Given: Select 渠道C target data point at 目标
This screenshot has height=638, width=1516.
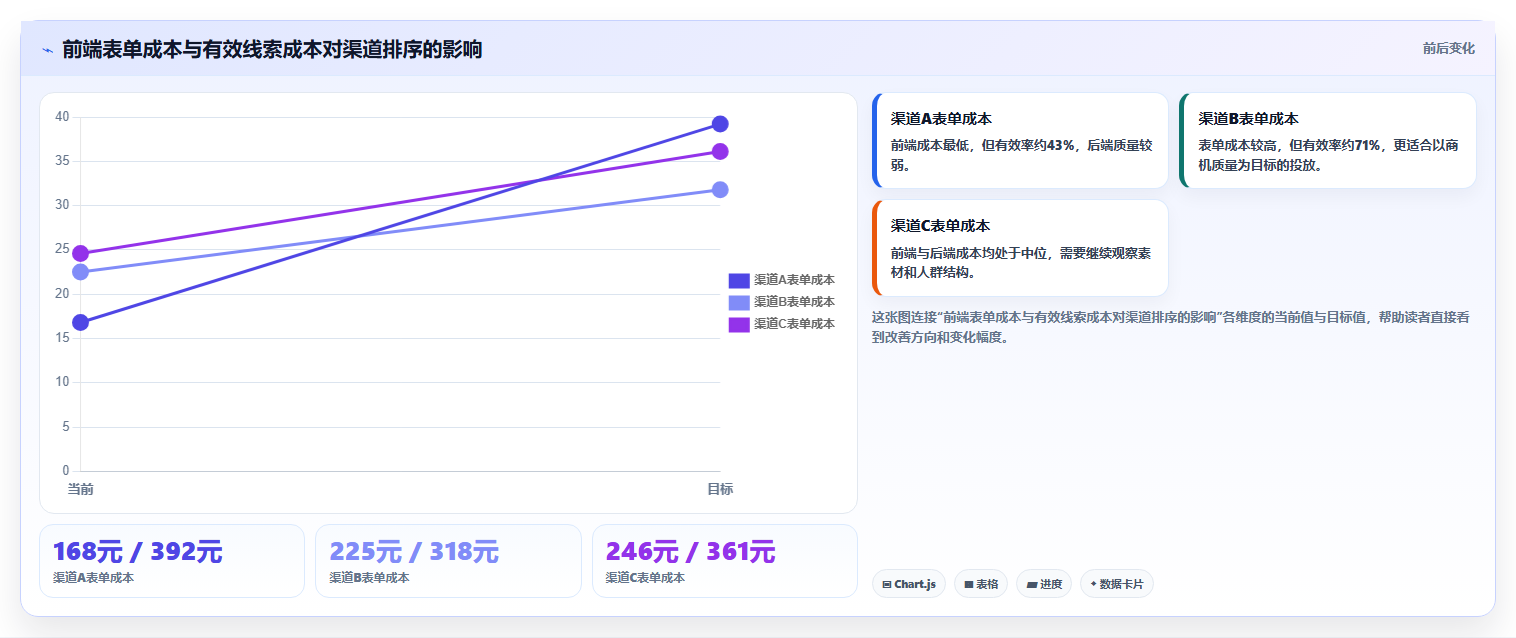Looking at the screenshot, I should (720, 151).
